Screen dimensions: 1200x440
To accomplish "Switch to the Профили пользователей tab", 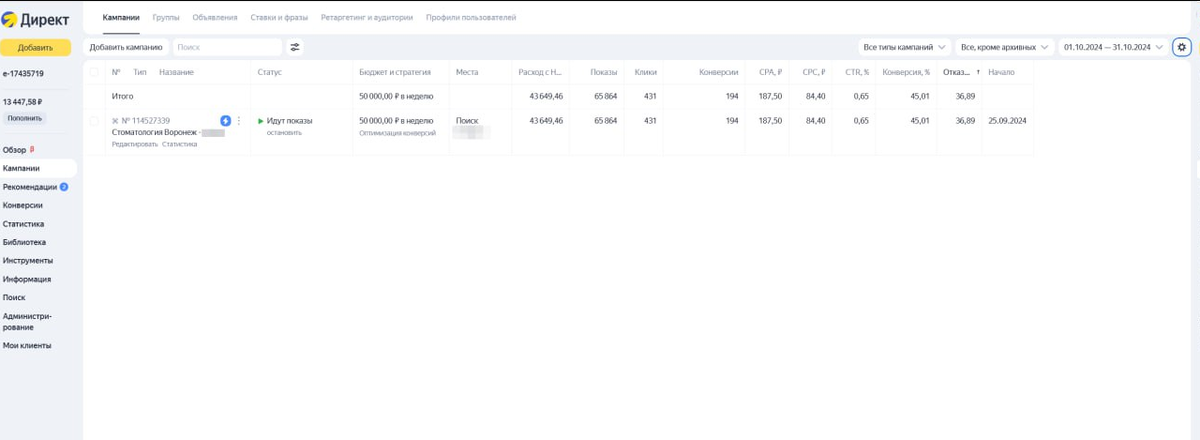I will coord(471,18).
